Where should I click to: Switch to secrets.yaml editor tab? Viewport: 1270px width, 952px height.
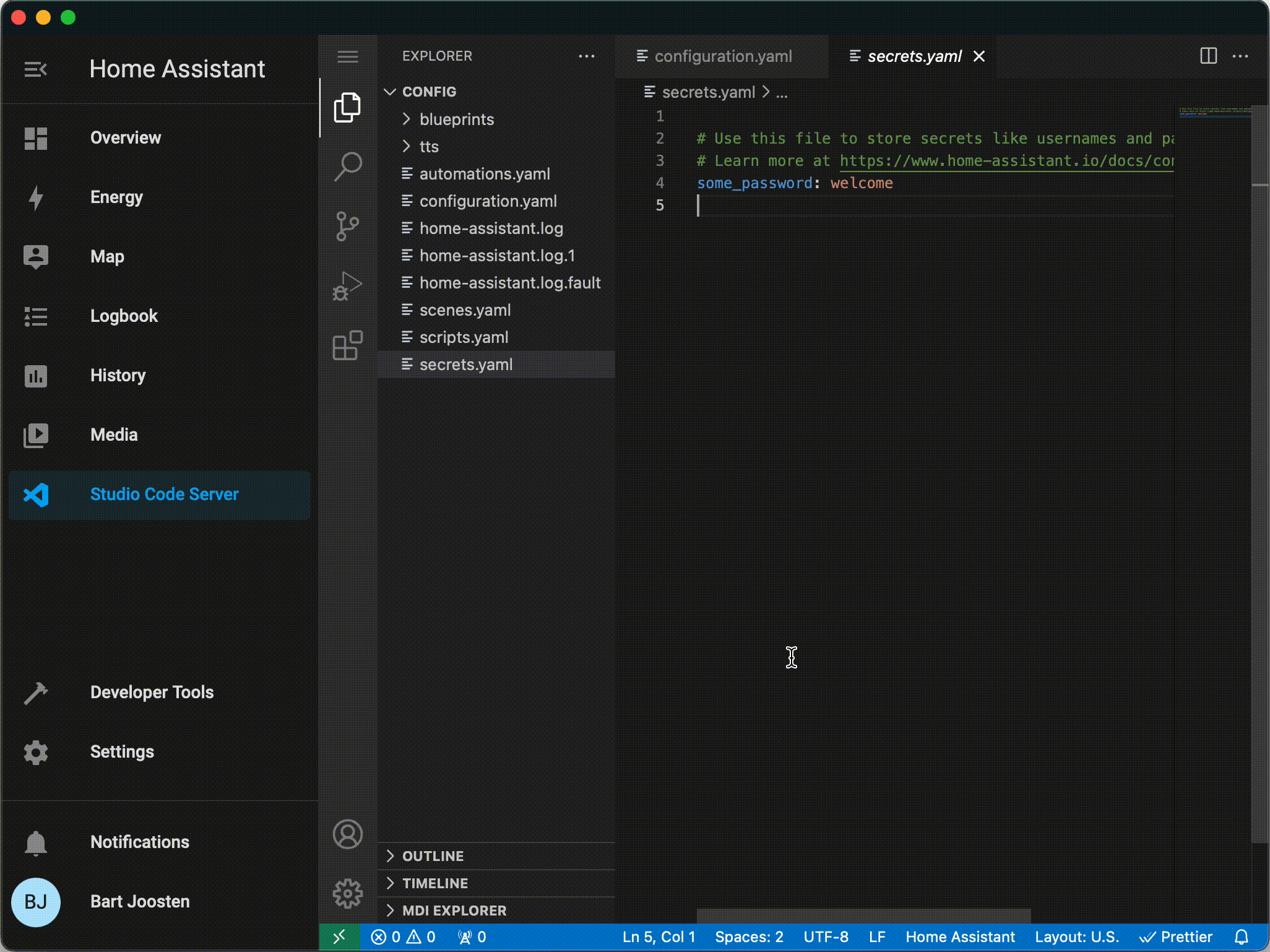tap(914, 56)
